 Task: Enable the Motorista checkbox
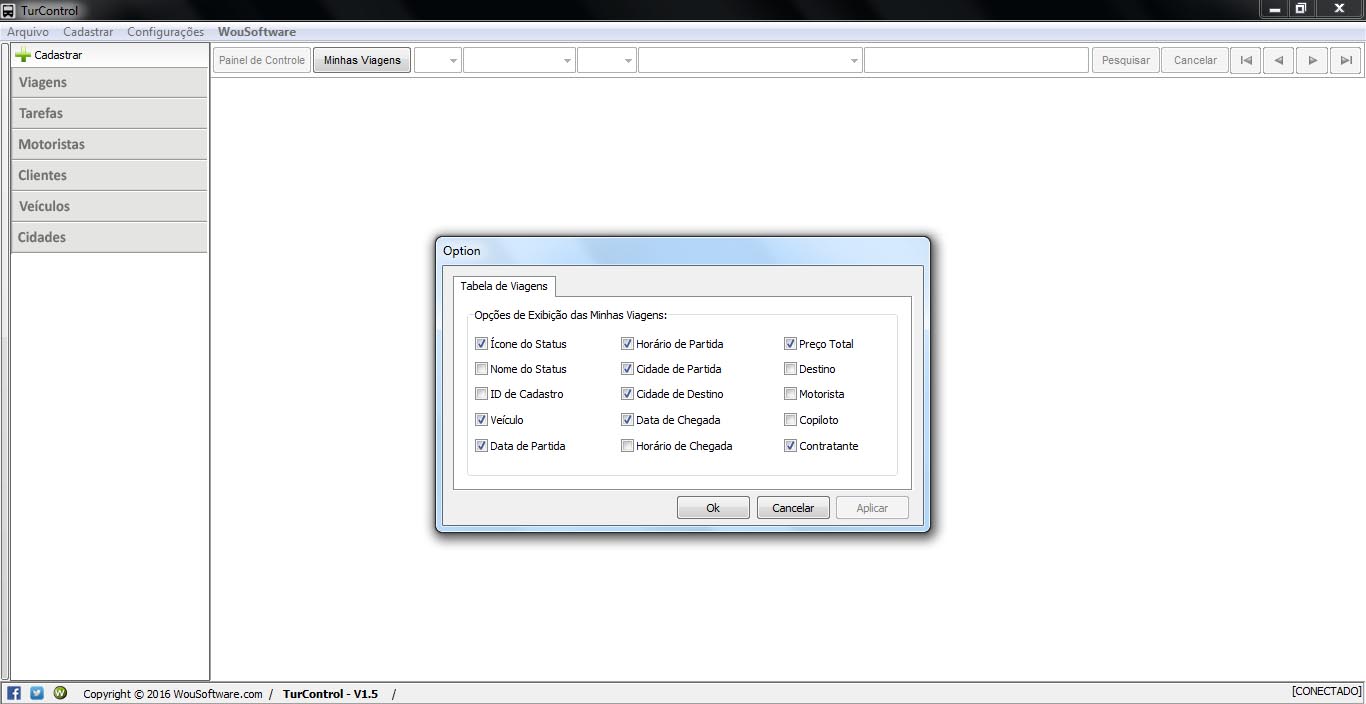(x=790, y=393)
